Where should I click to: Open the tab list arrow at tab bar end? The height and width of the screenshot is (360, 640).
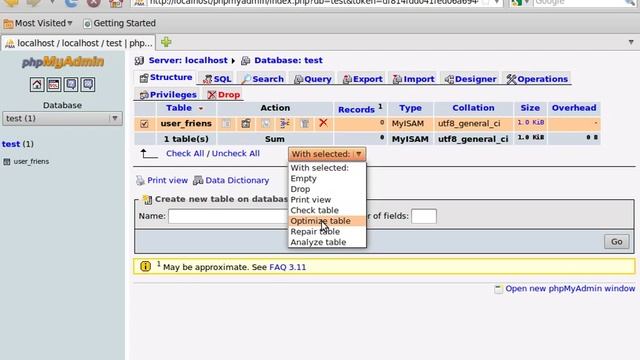pos(631,42)
